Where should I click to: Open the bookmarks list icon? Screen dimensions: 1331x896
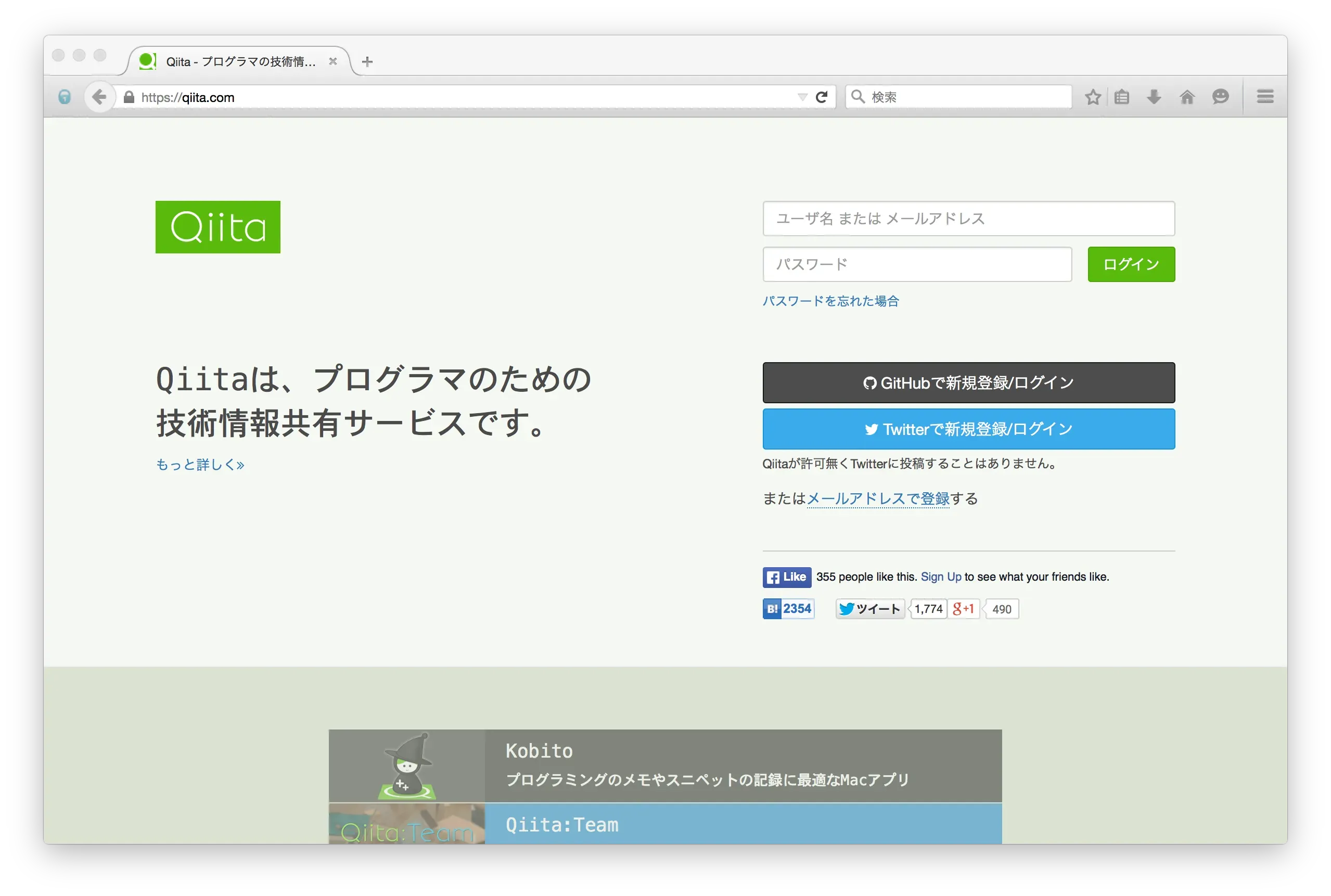(1122, 97)
